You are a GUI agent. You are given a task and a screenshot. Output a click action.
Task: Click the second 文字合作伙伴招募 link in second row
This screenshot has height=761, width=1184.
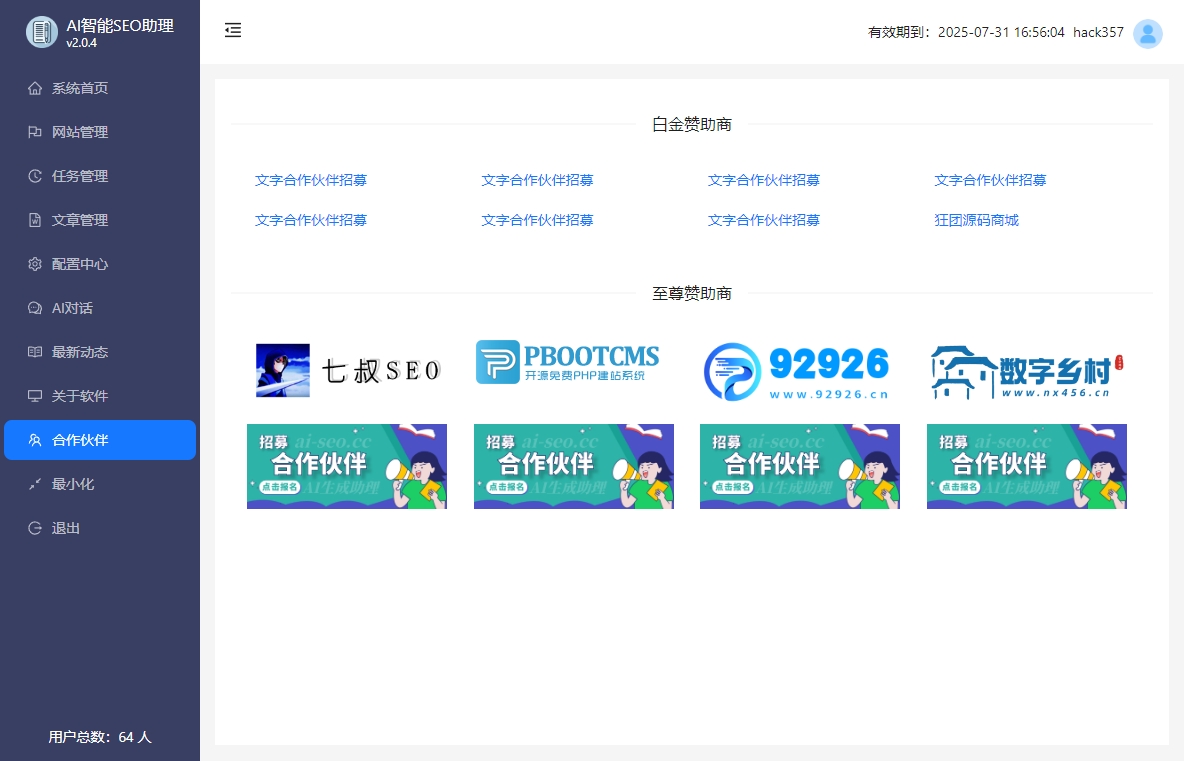point(538,220)
